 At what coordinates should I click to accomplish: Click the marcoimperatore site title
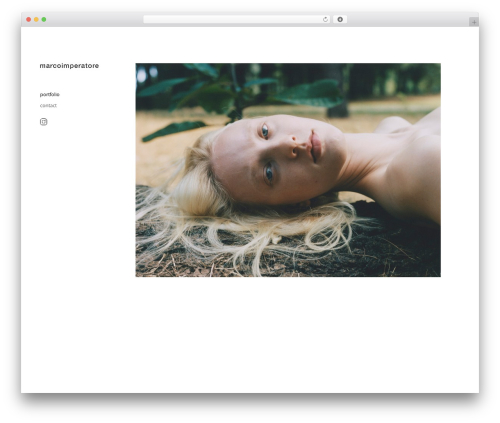[x=69, y=66]
